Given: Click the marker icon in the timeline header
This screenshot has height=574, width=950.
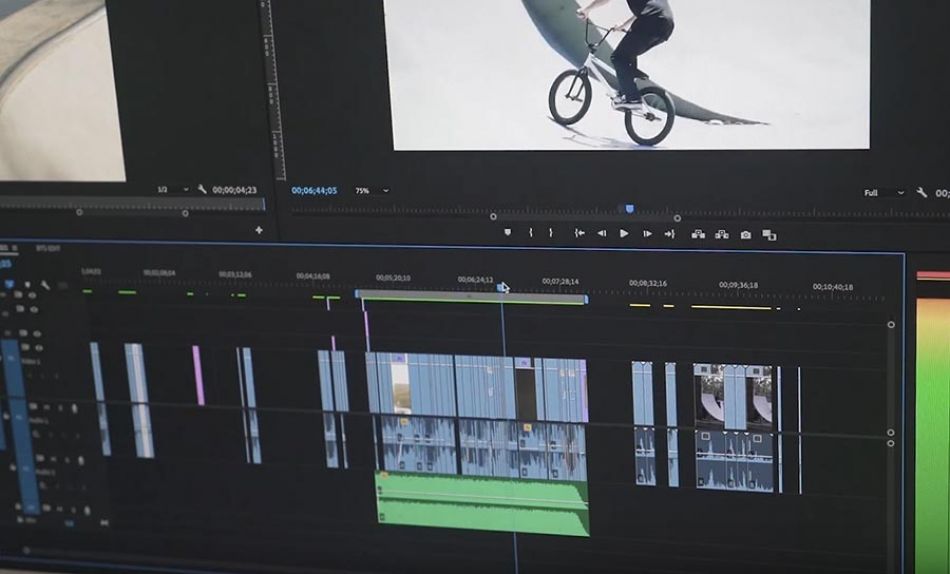Looking at the screenshot, I should pyautogui.click(x=27, y=284).
